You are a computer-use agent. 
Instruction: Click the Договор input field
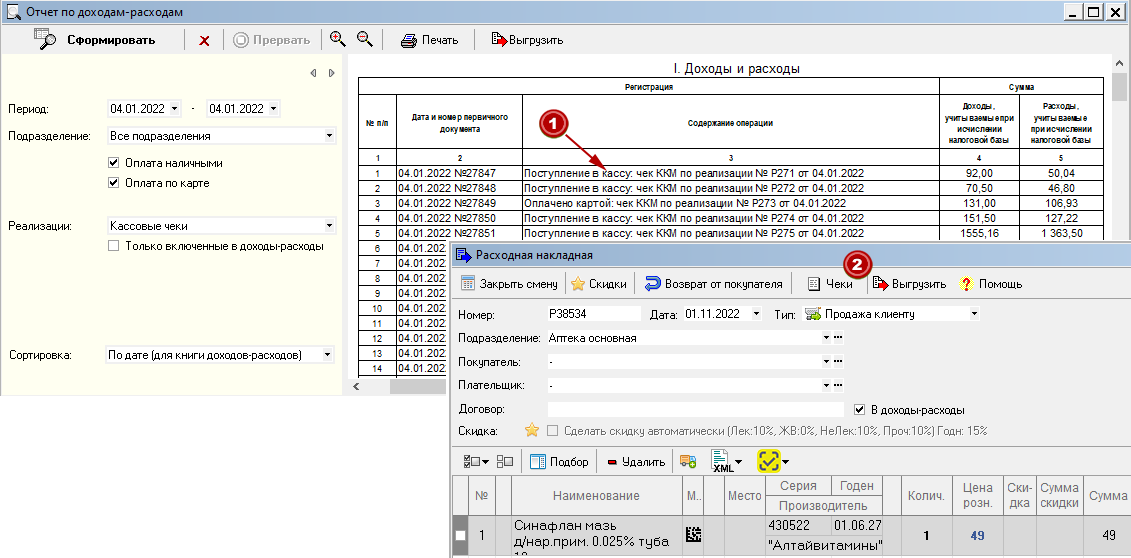click(x=695, y=409)
